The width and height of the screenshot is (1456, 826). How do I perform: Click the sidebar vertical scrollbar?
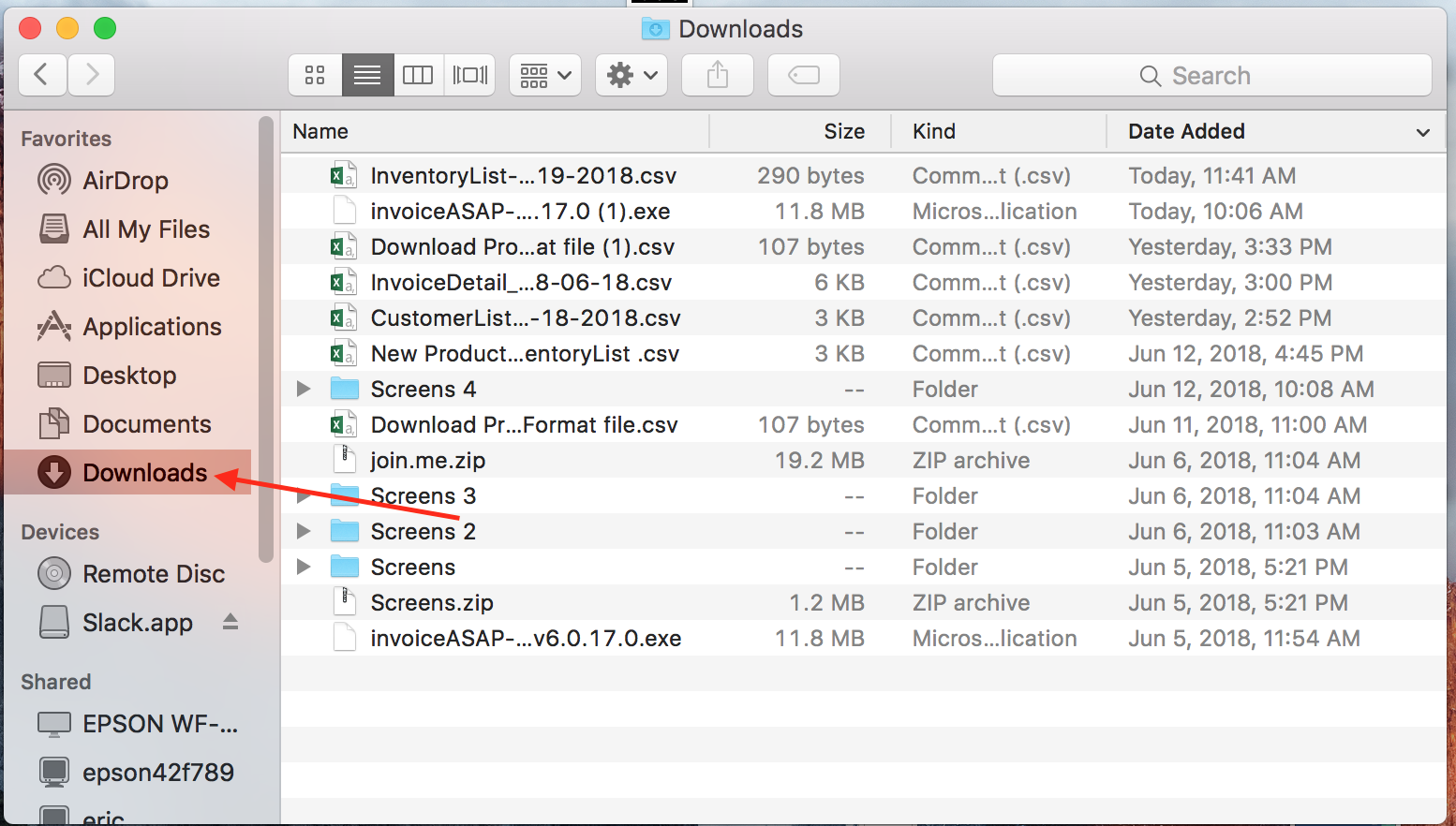click(266, 337)
